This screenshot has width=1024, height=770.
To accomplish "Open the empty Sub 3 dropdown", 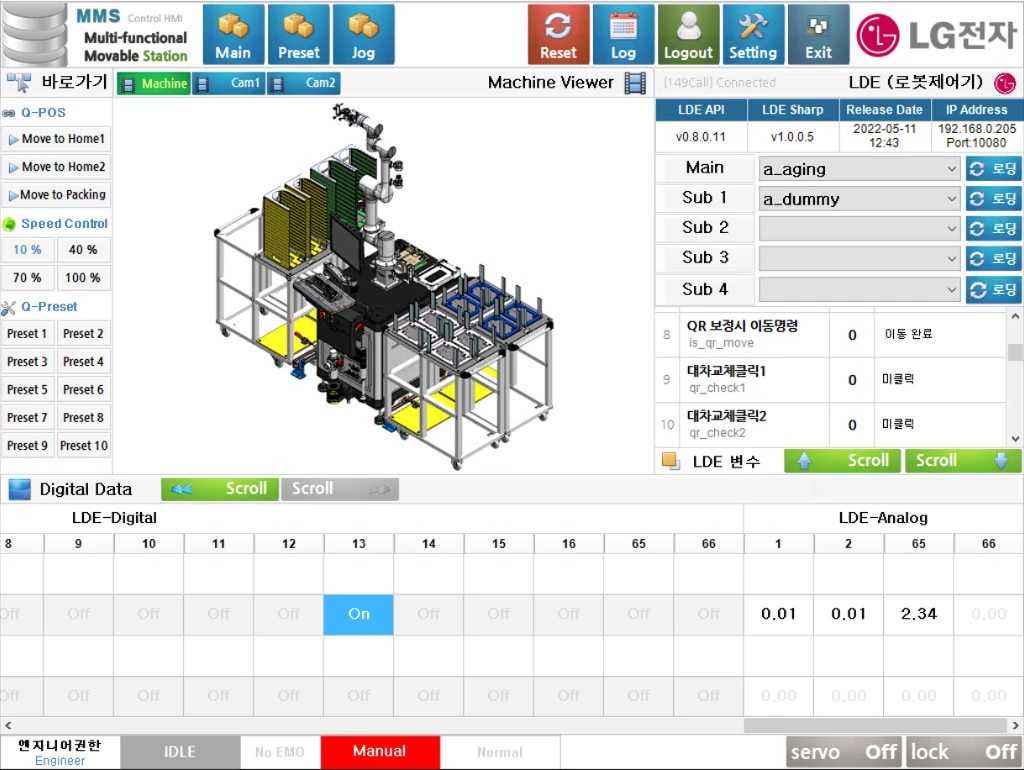I will click(x=859, y=259).
